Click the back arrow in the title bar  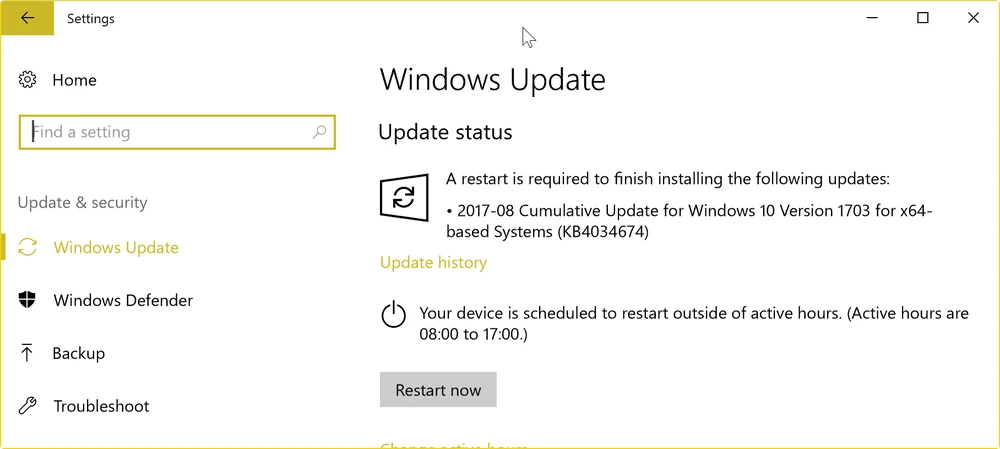pyautogui.click(x=27, y=18)
